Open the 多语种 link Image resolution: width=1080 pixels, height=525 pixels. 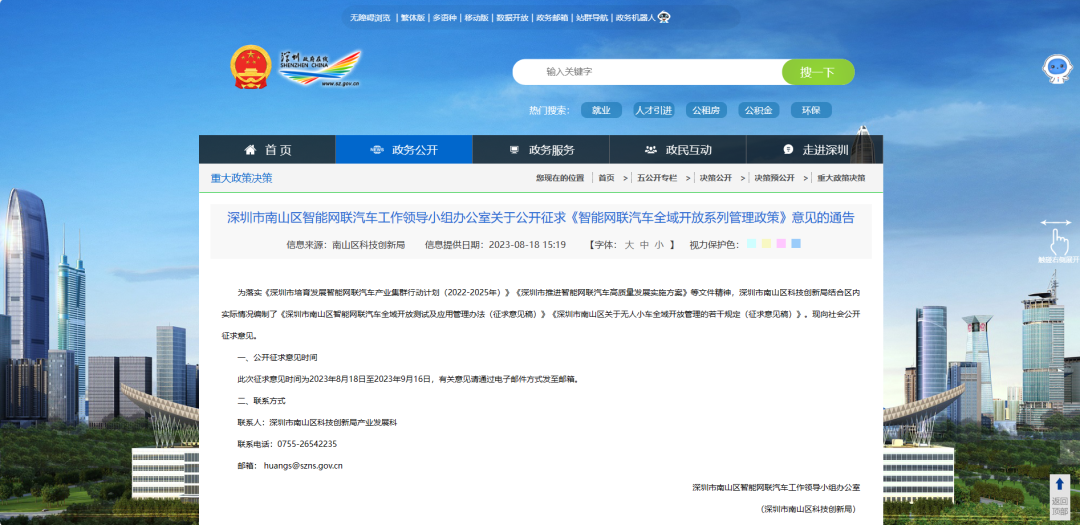coord(445,18)
